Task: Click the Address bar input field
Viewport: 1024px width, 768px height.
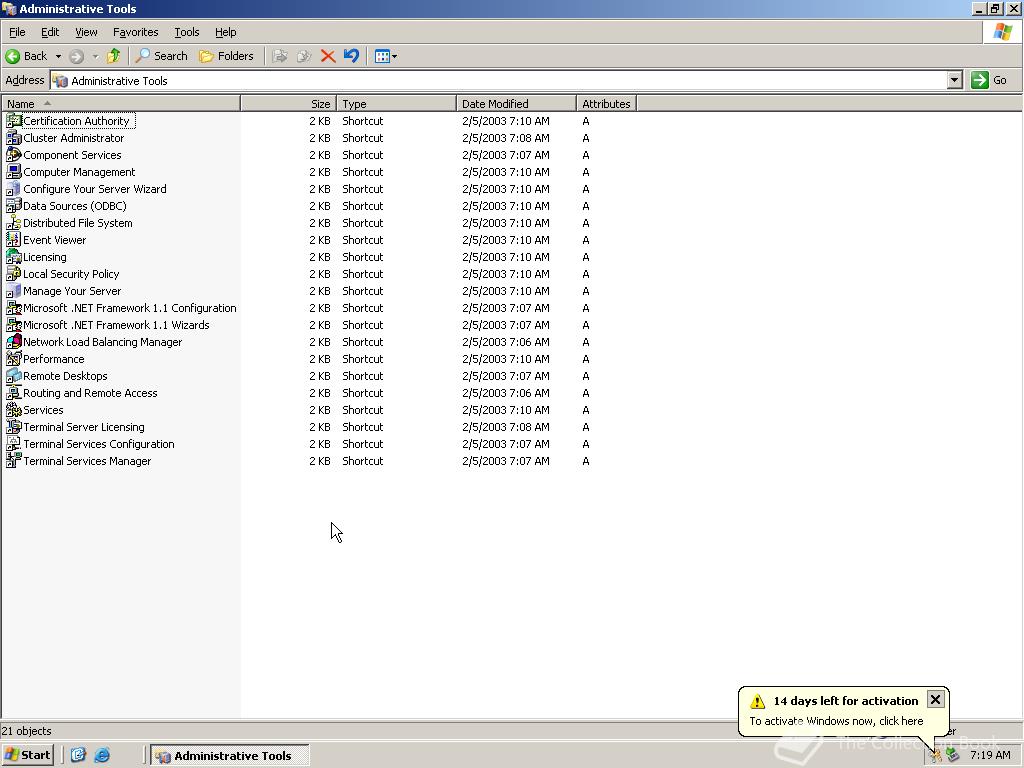Action: click(x=499, y=80)
